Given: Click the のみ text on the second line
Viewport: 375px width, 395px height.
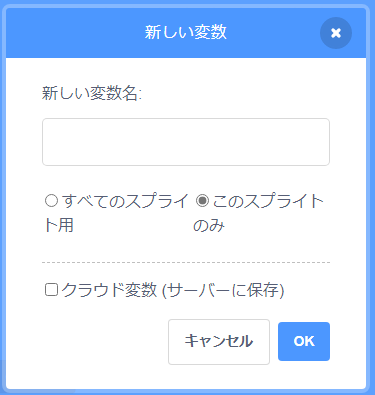Looking at the screenshot, I should [x=209, y=226].
